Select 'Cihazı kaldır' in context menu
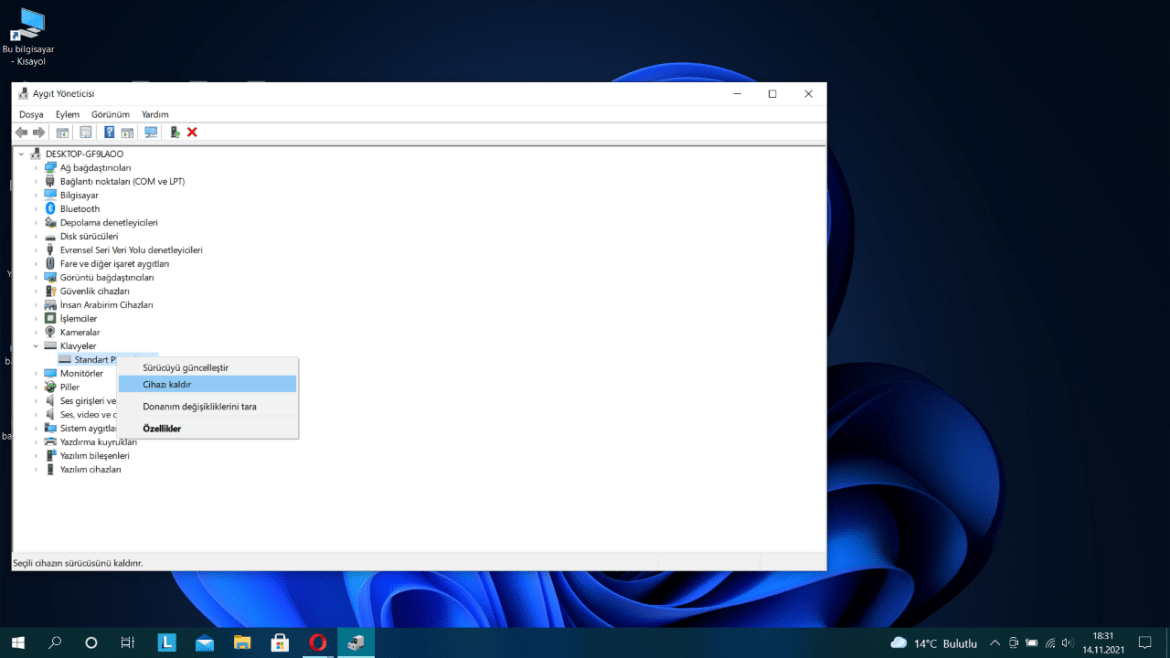Screen dimensions: 1170x658 click(167, 384)
